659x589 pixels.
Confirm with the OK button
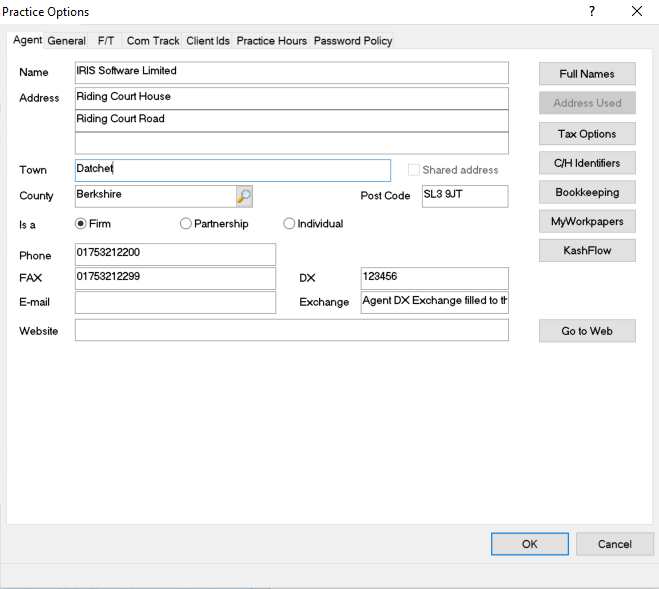click(x=530, y=544)
